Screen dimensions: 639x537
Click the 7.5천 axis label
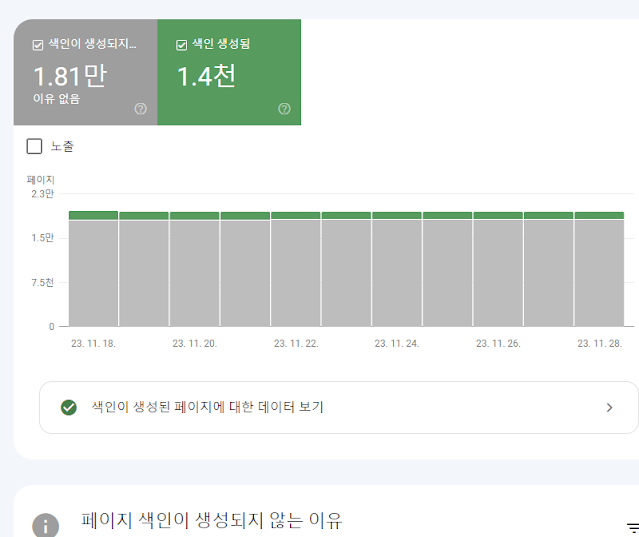click(x=42, y=282)
